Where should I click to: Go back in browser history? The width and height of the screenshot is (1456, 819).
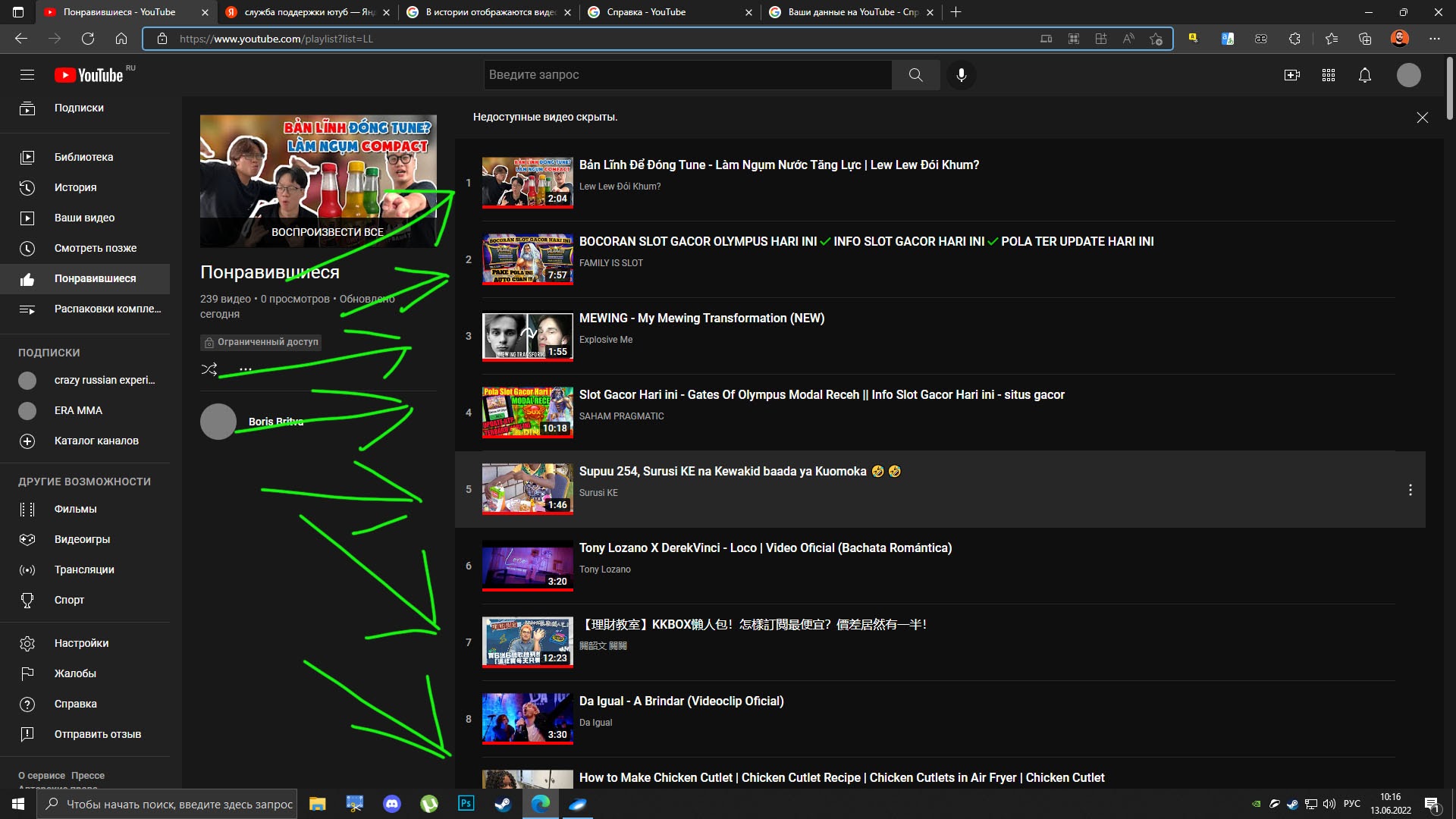pos(21,39)
